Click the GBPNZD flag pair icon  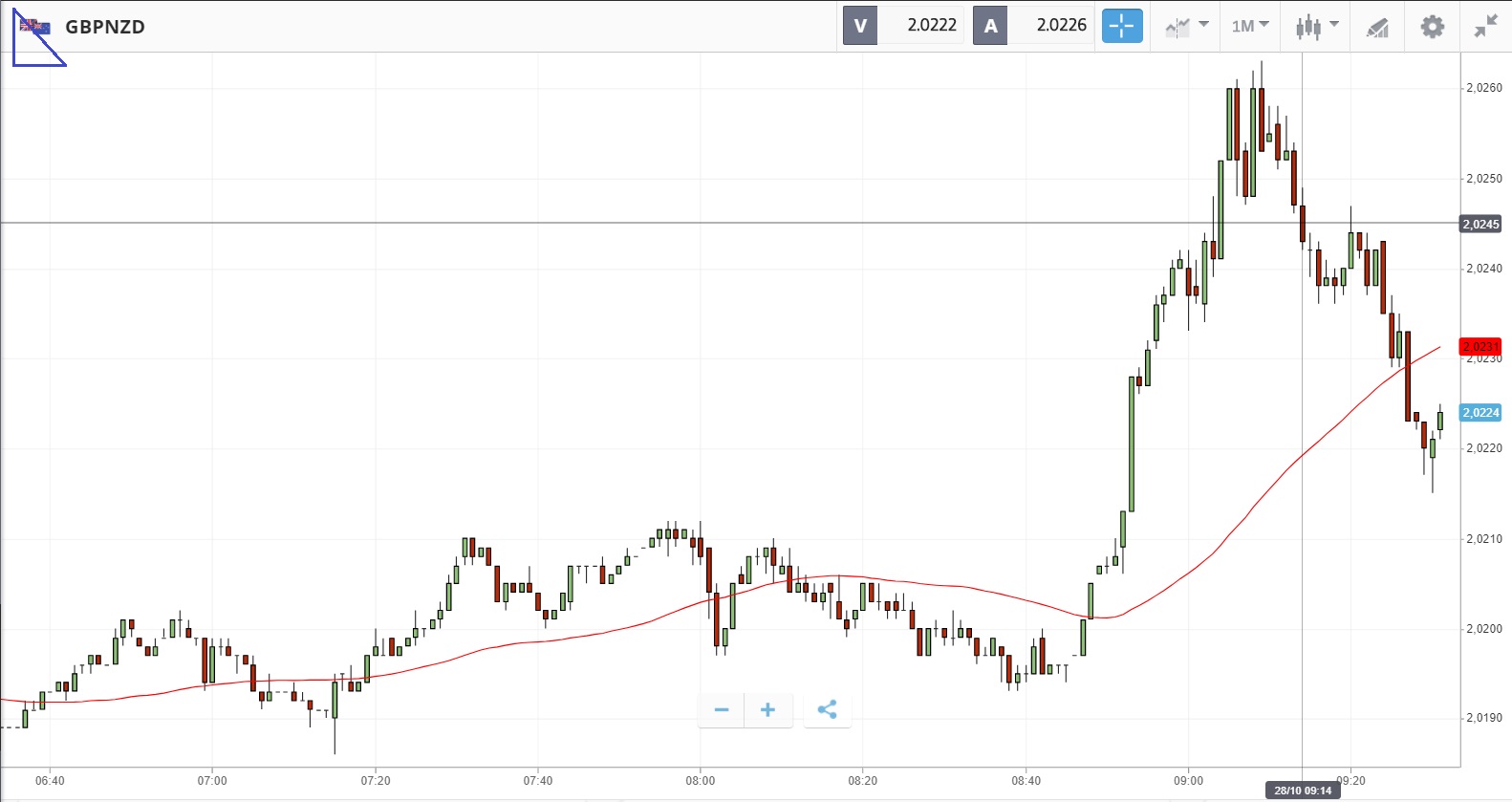pyautogui.click(x=35, y=27)
